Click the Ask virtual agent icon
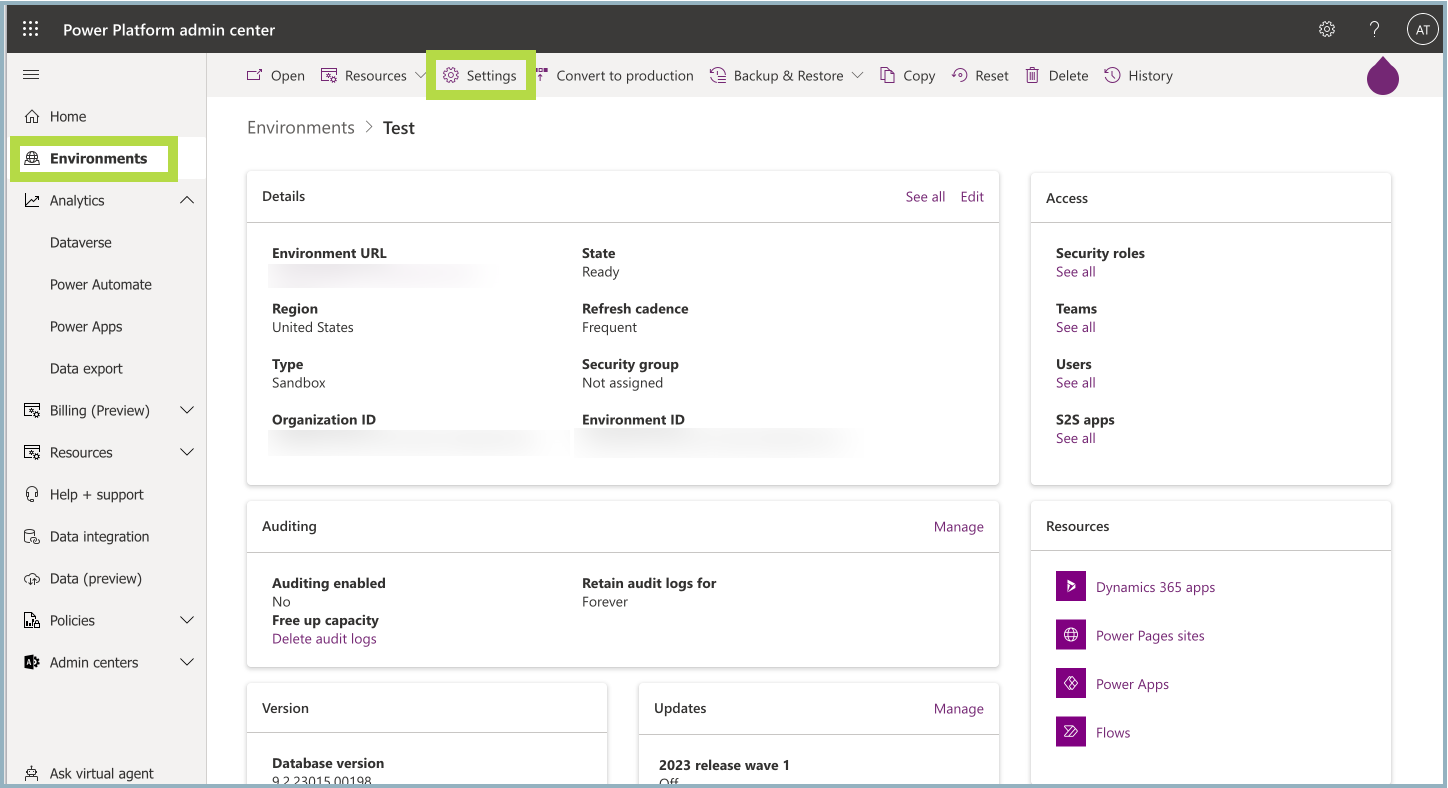 [x=32, y=773]
